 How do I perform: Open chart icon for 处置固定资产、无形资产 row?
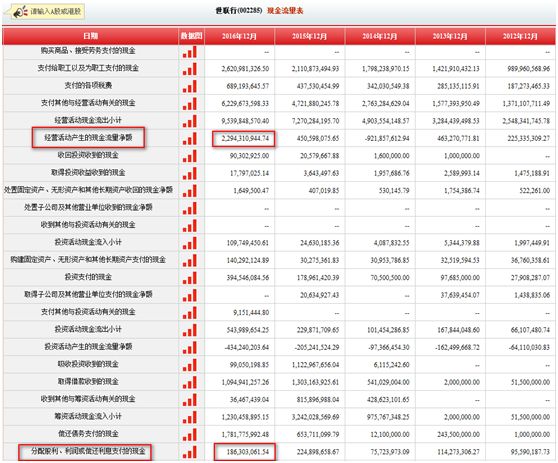(190, 191)
